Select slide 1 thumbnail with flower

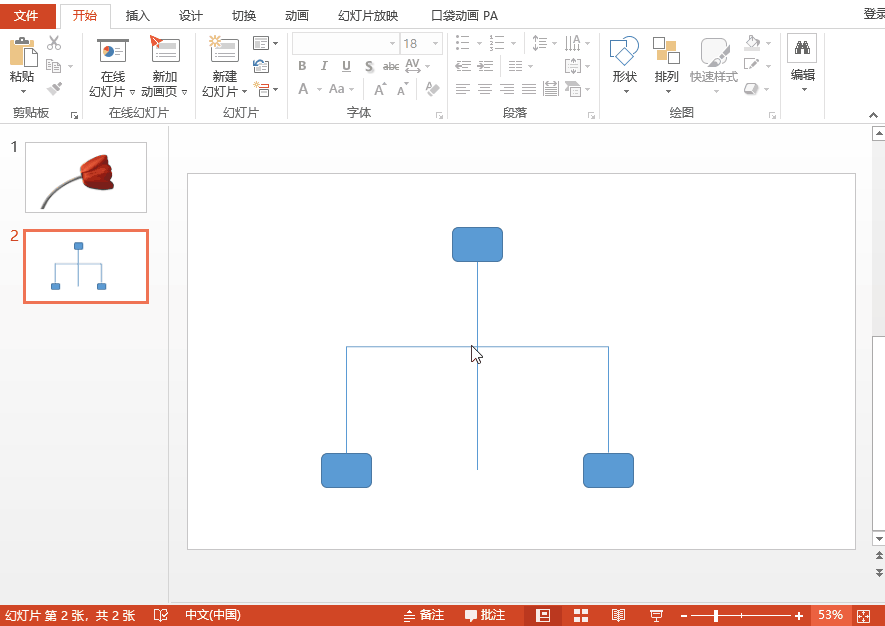[85, 177]
